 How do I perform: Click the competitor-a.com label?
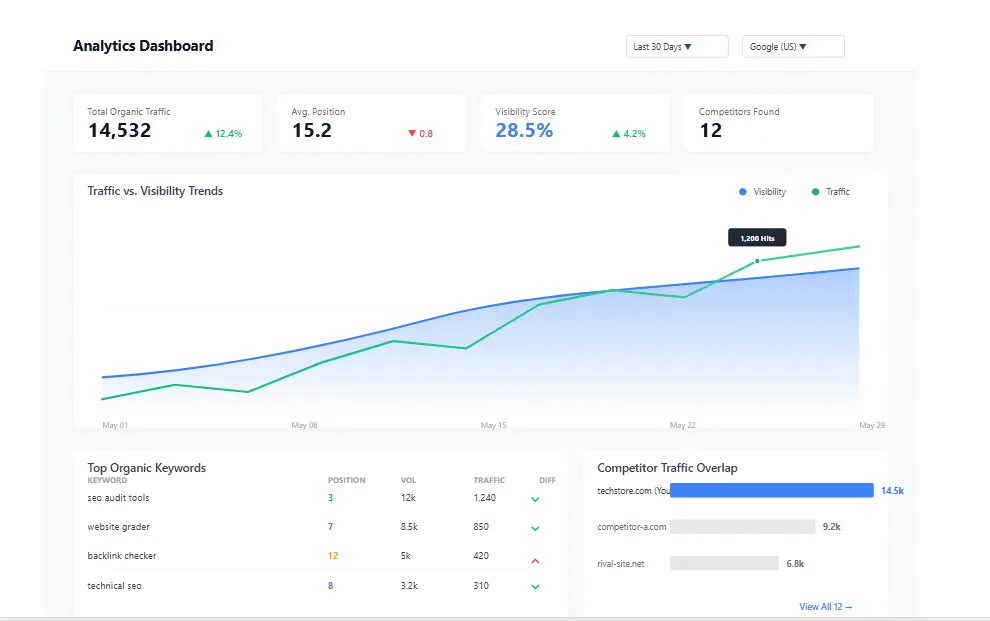pos(631,527)
